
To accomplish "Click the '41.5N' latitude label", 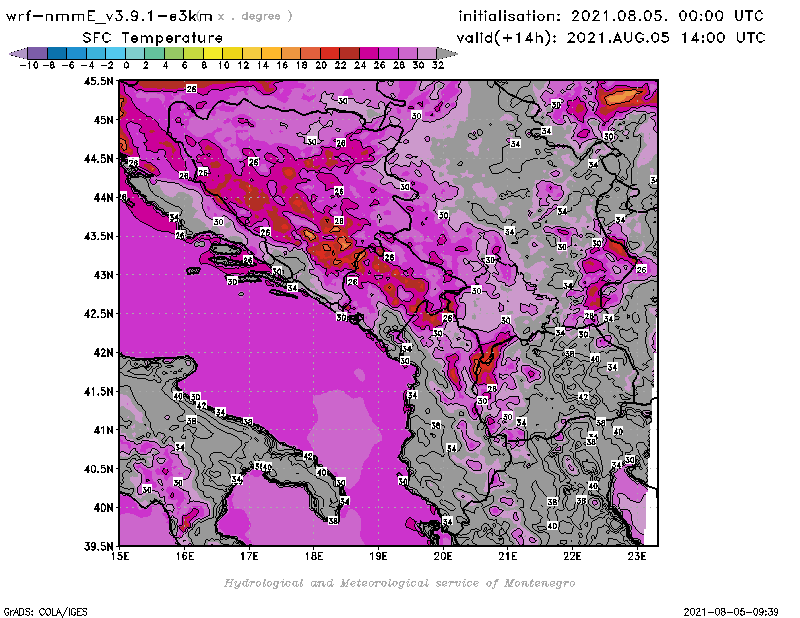I will point(98,391).
